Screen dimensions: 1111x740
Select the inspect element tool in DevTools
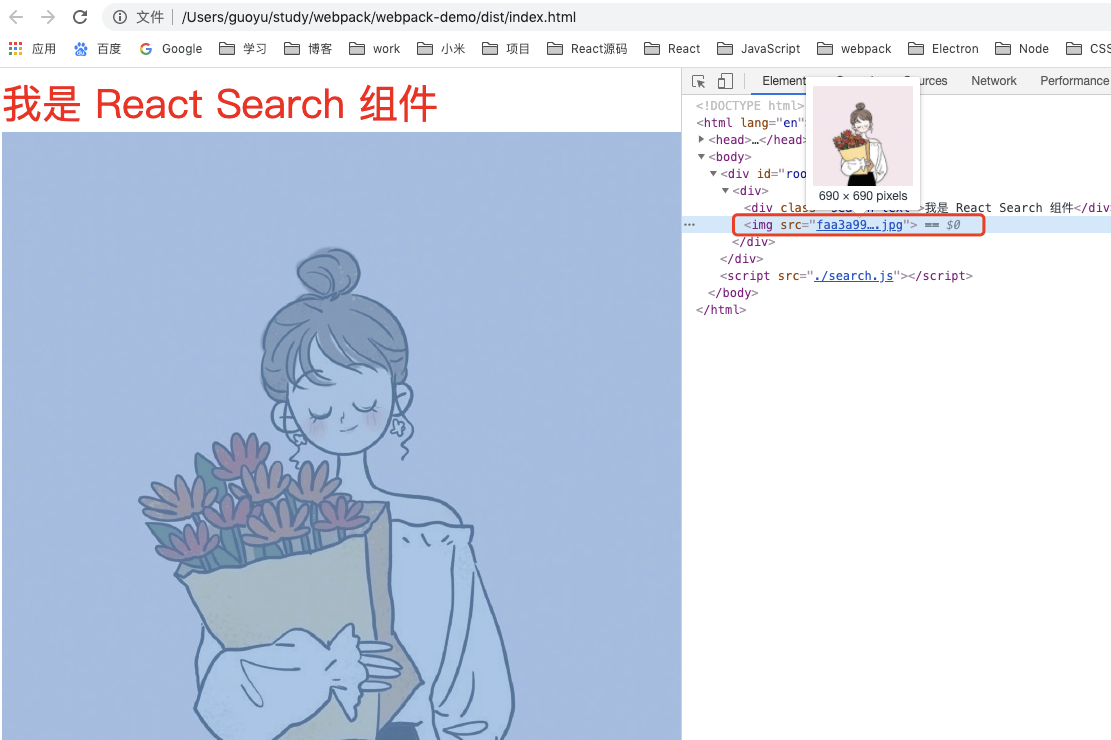tap(697, 80)
